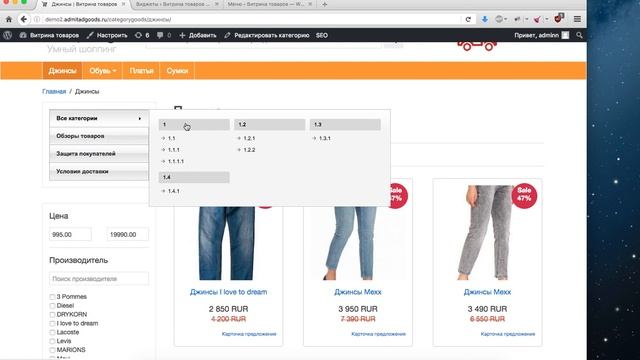Click the maximum price field 19990.00

(x=128, y=235)
